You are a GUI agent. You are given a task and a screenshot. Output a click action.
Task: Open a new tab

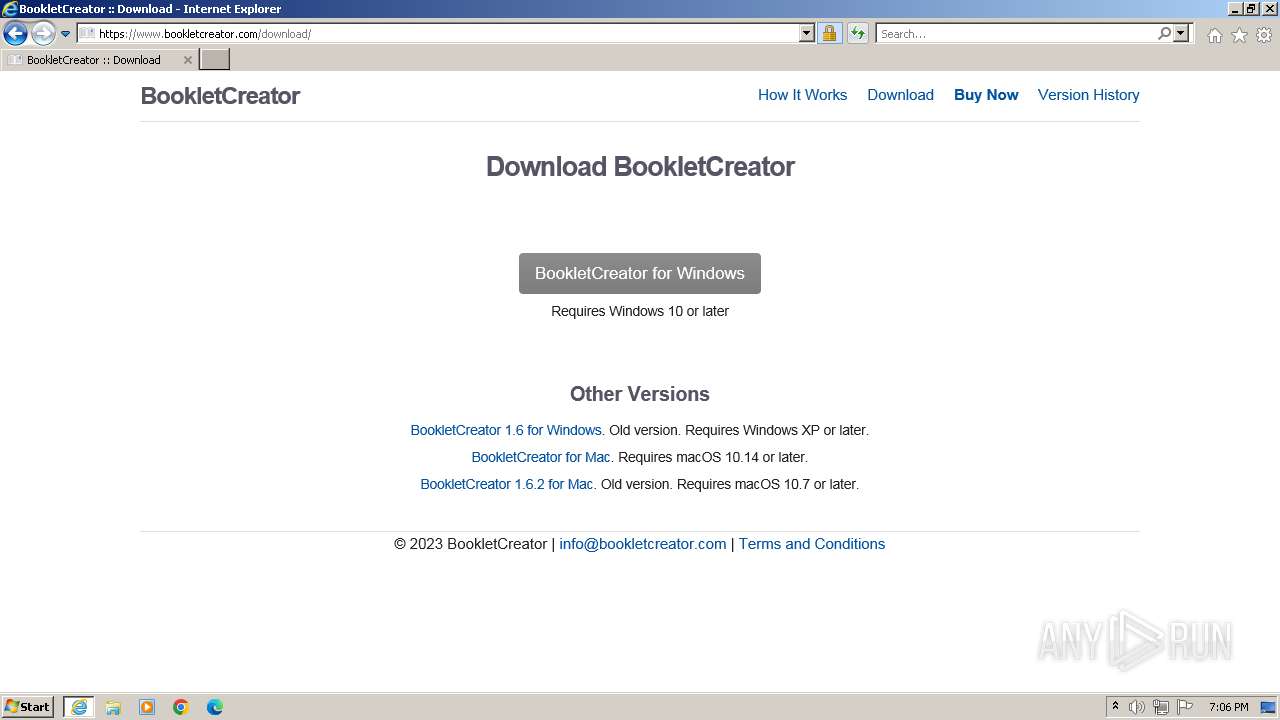[x=215, y=60]
